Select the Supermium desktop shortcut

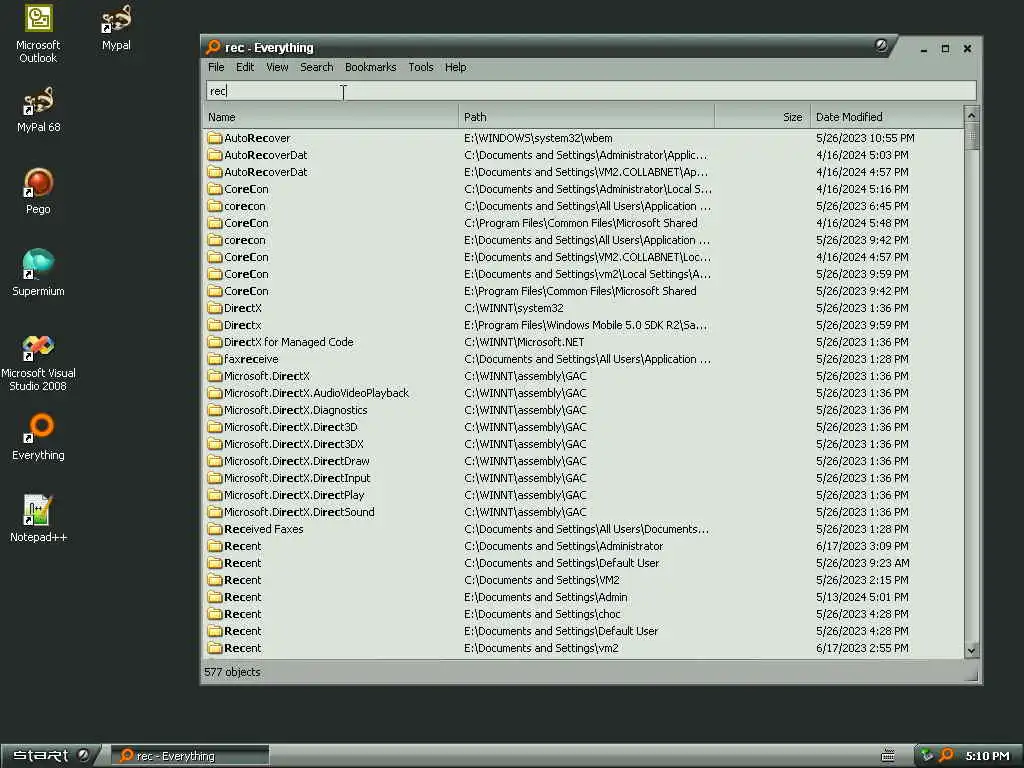point(38,274)
